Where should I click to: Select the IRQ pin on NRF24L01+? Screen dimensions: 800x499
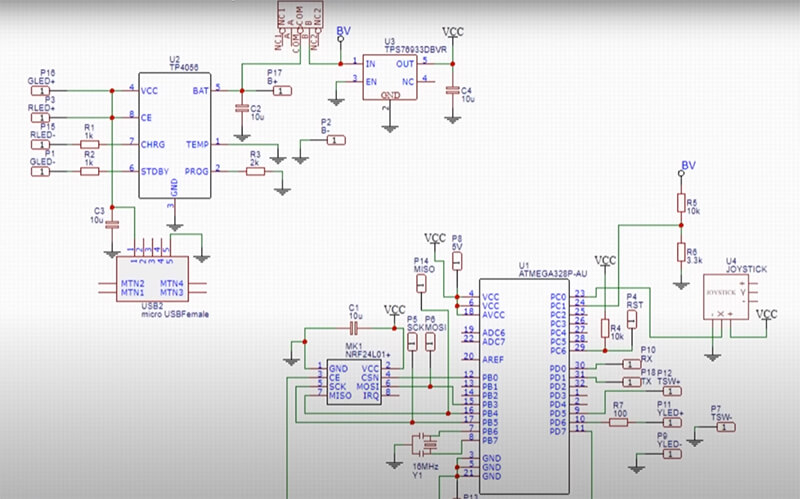pyautogui.click(x=371, y=395)
